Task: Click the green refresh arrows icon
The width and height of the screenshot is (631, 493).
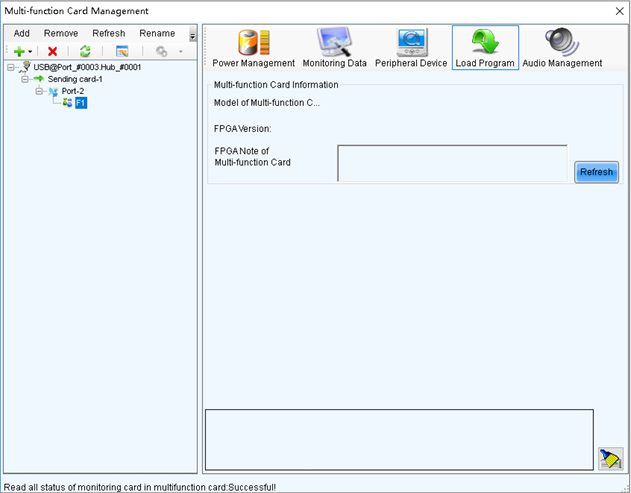Action: tap(85, 51)
